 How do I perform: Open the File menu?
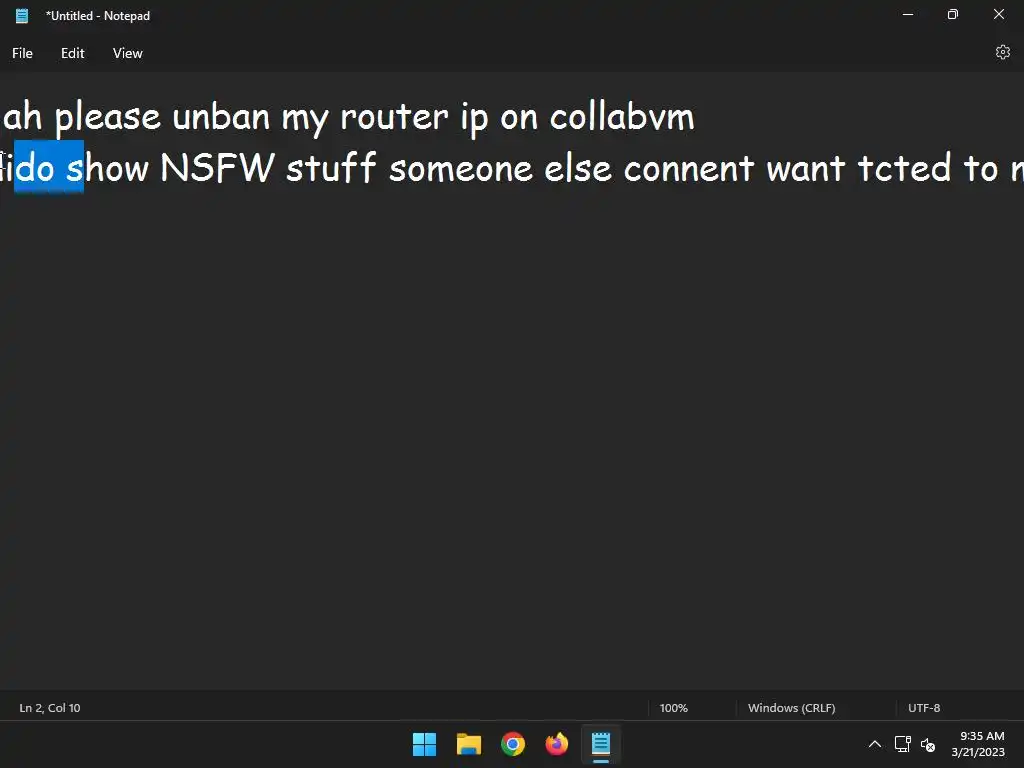tap(22, 54)
